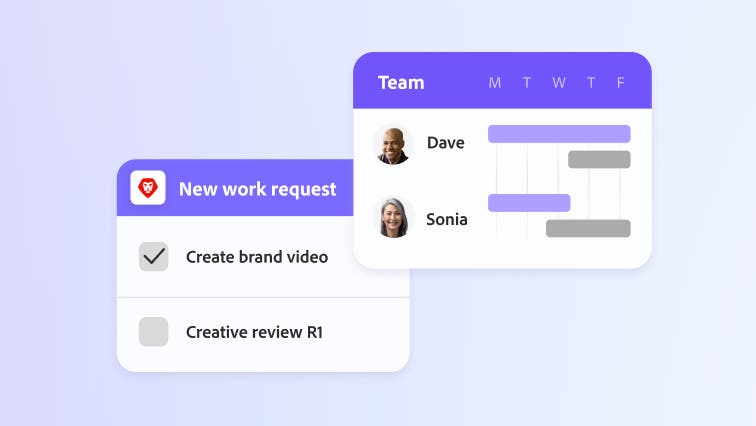Click Sonia's profile avatar
This screenshot has height=426, width=756.
pyautogui.click(x=393, y=218)
